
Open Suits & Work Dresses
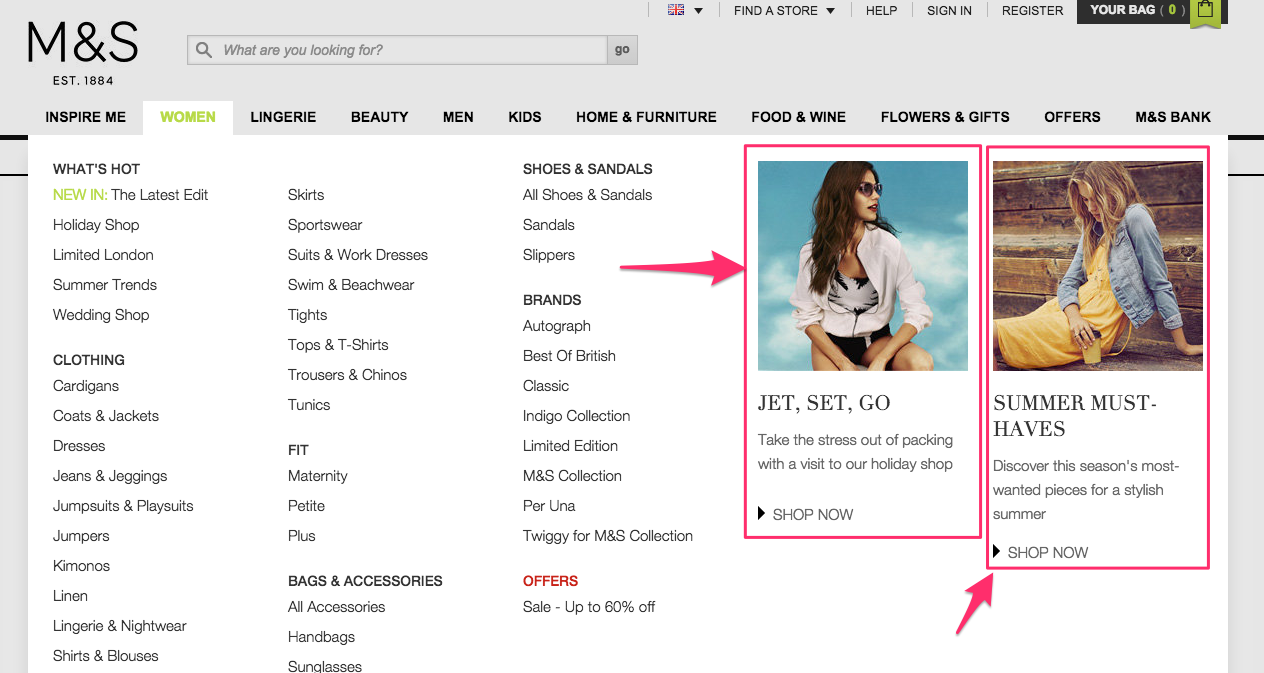[x=358, y=255]
